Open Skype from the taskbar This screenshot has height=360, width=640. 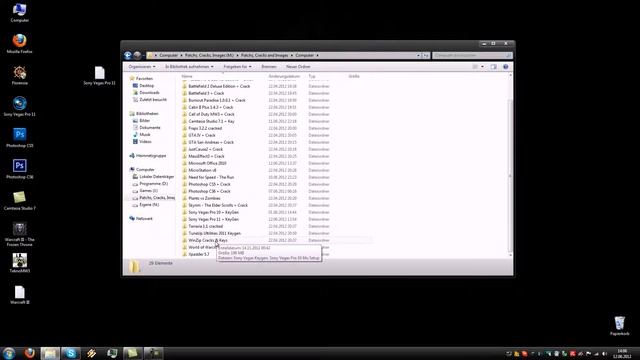click(71, 353)
